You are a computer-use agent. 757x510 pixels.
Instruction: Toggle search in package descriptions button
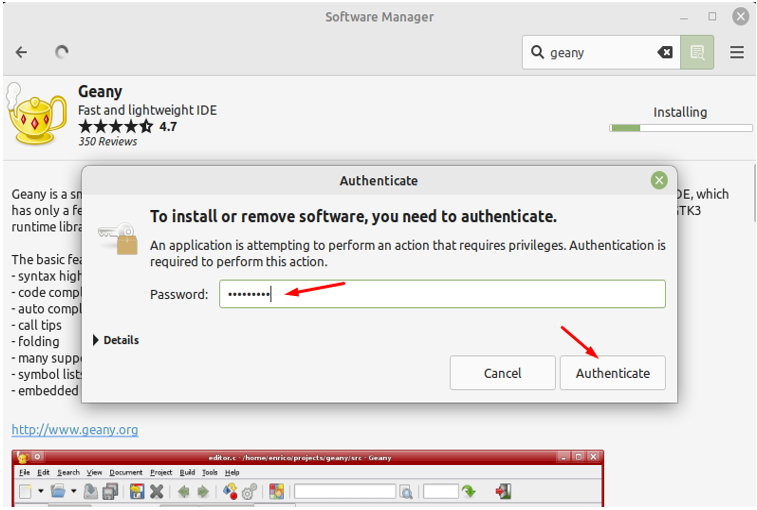697,52
